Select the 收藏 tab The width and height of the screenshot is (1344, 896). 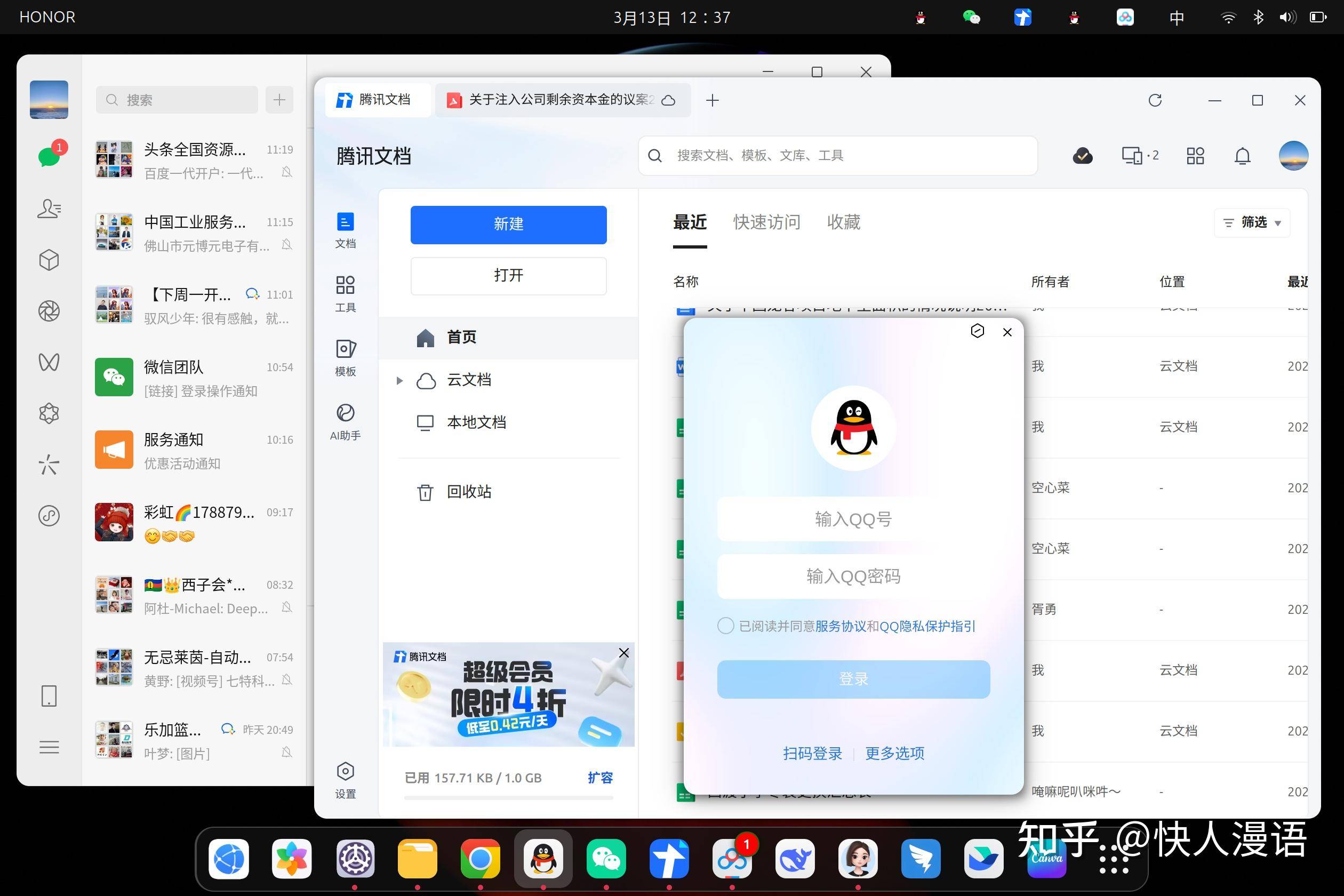pyautogui.click(x=843, y=222)
